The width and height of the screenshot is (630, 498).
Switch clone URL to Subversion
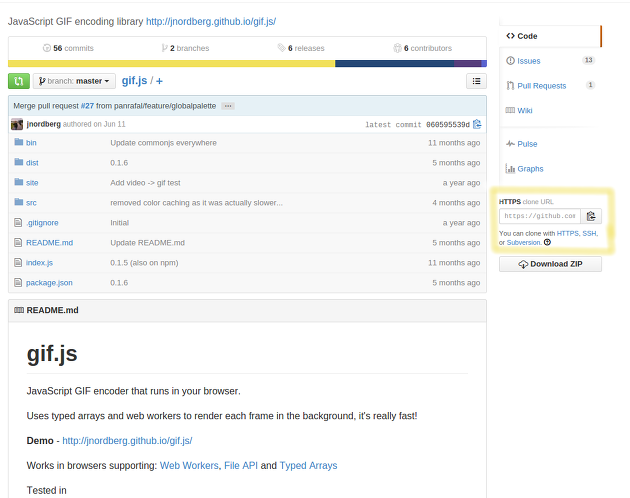[x=524, y=243]
